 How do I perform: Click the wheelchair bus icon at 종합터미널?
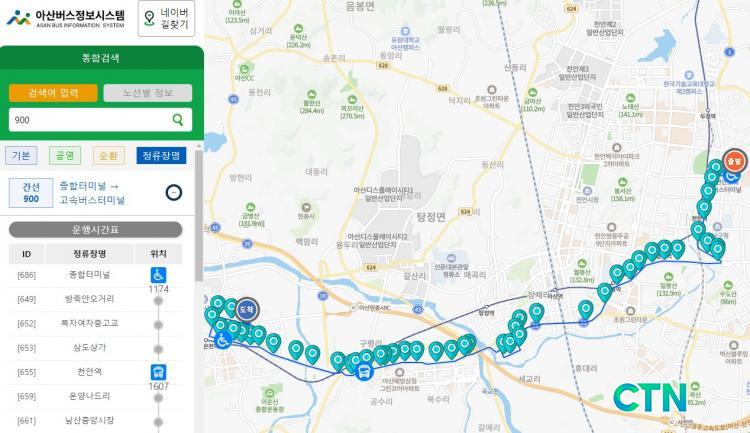pos(158,275)
